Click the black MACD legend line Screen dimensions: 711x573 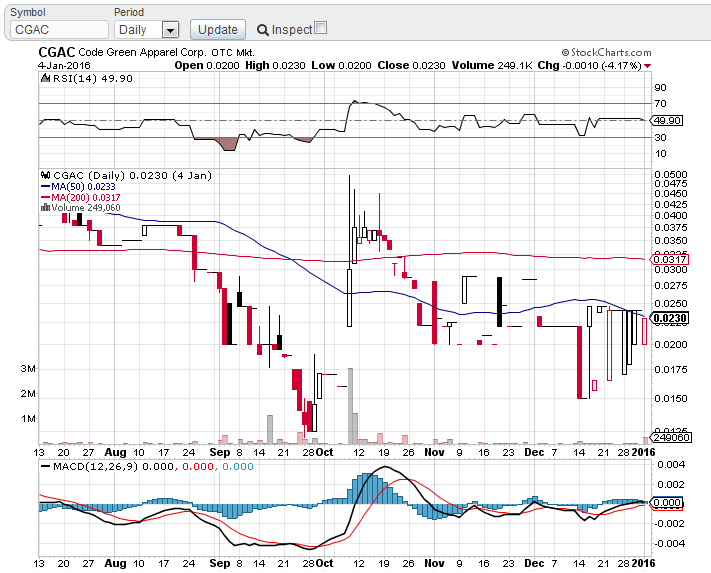coord(45,466)
